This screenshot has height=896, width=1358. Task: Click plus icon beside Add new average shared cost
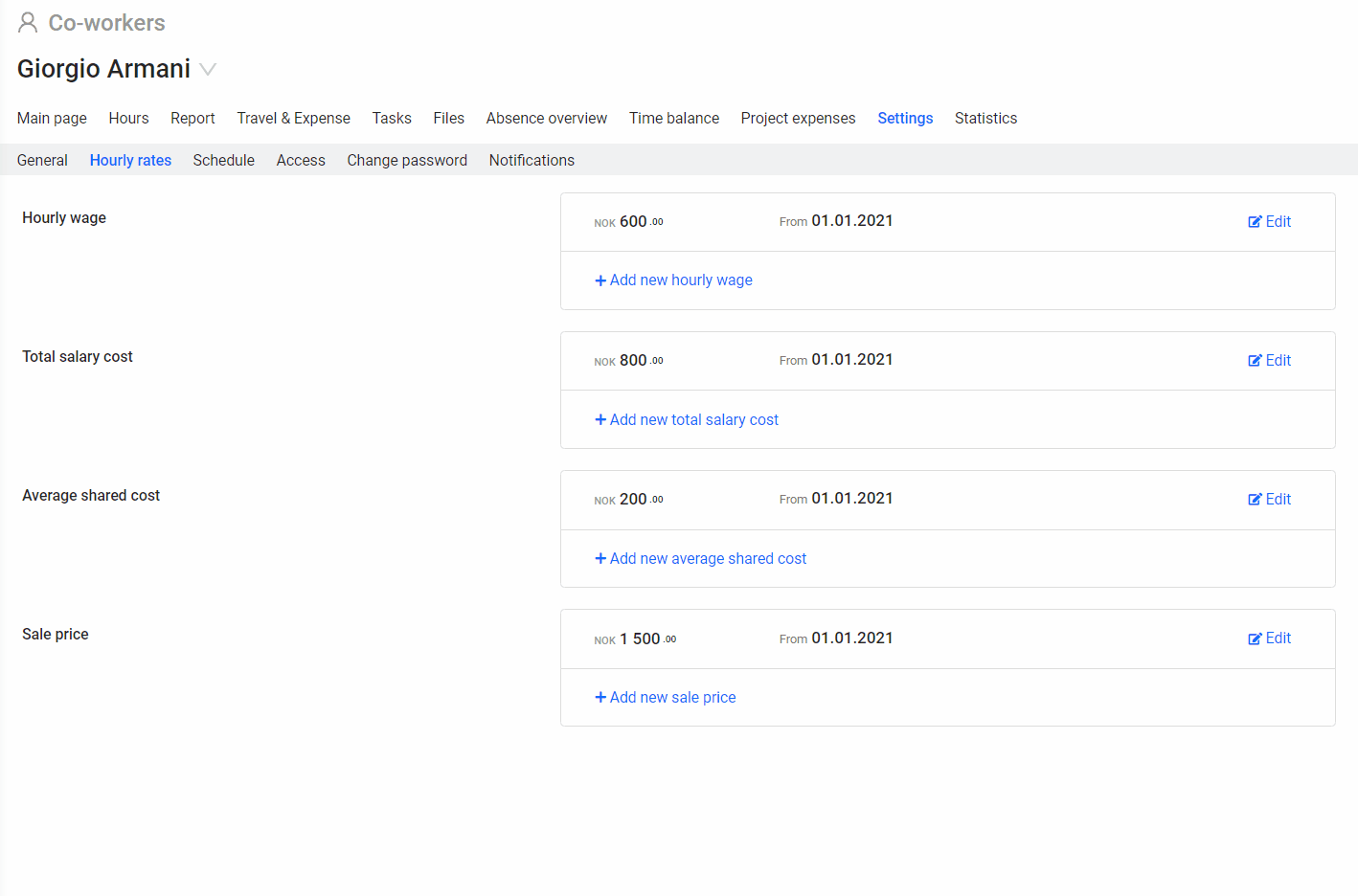pos(600,558)
